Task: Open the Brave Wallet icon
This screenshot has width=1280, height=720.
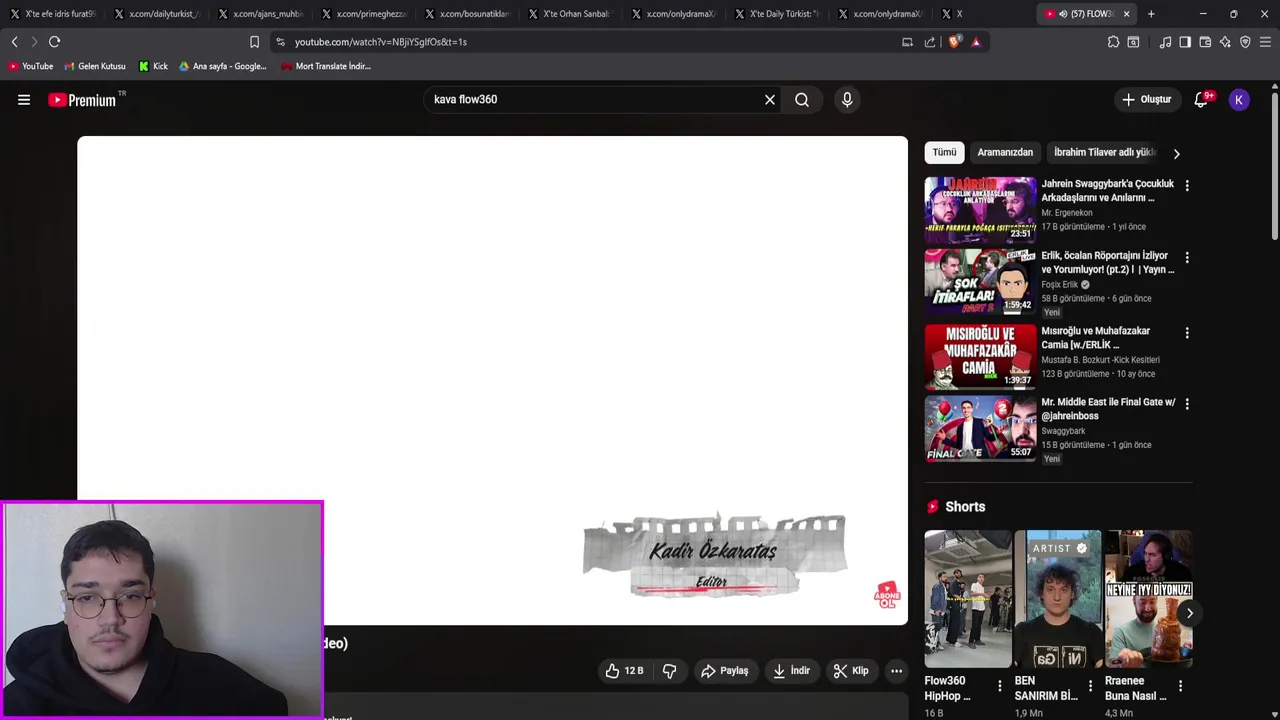Action: tap(1205, 42)
